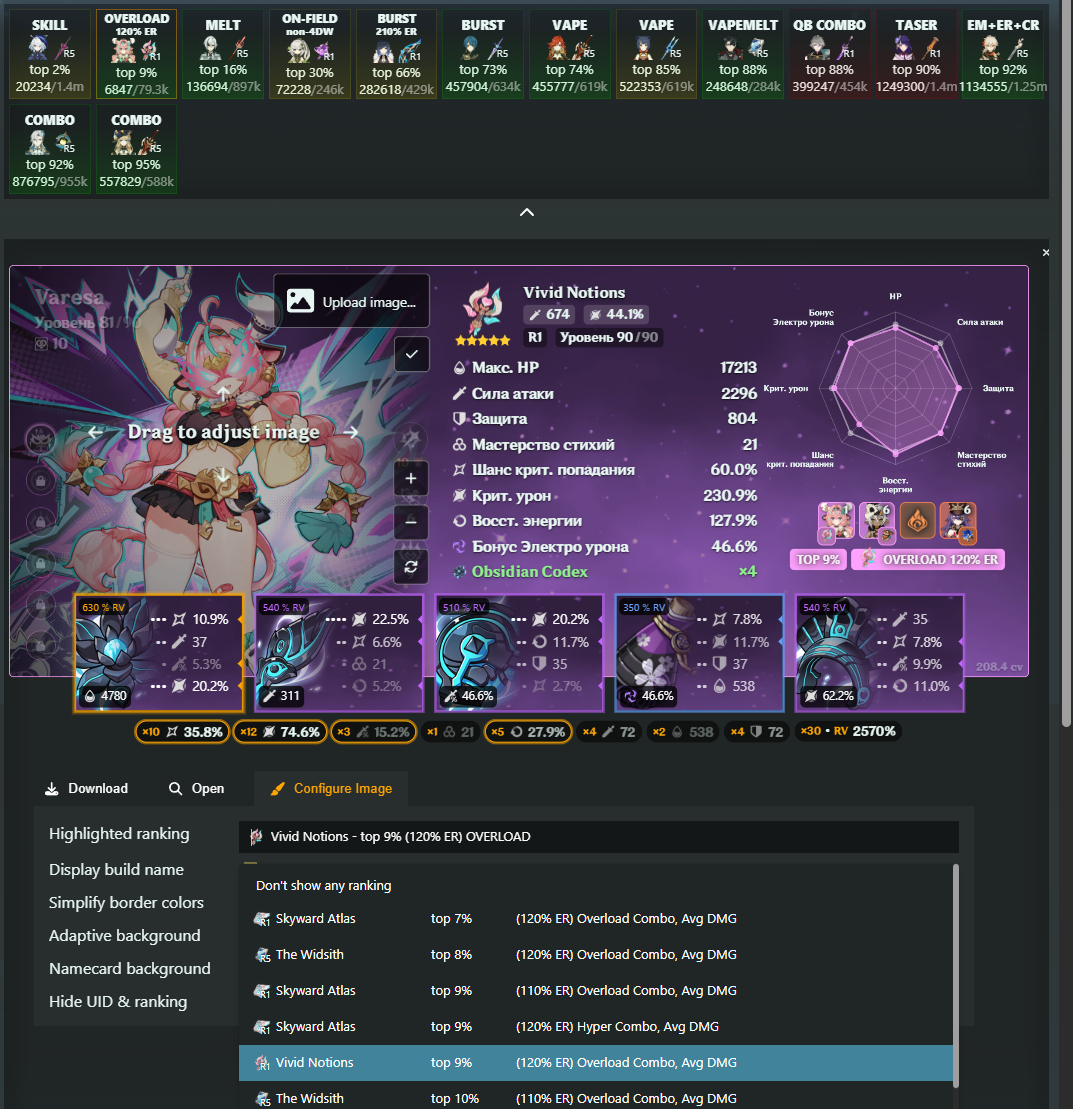Open the COMBO top 92% ranking card
The image size is (1073, 1109).
coord(50,149)
